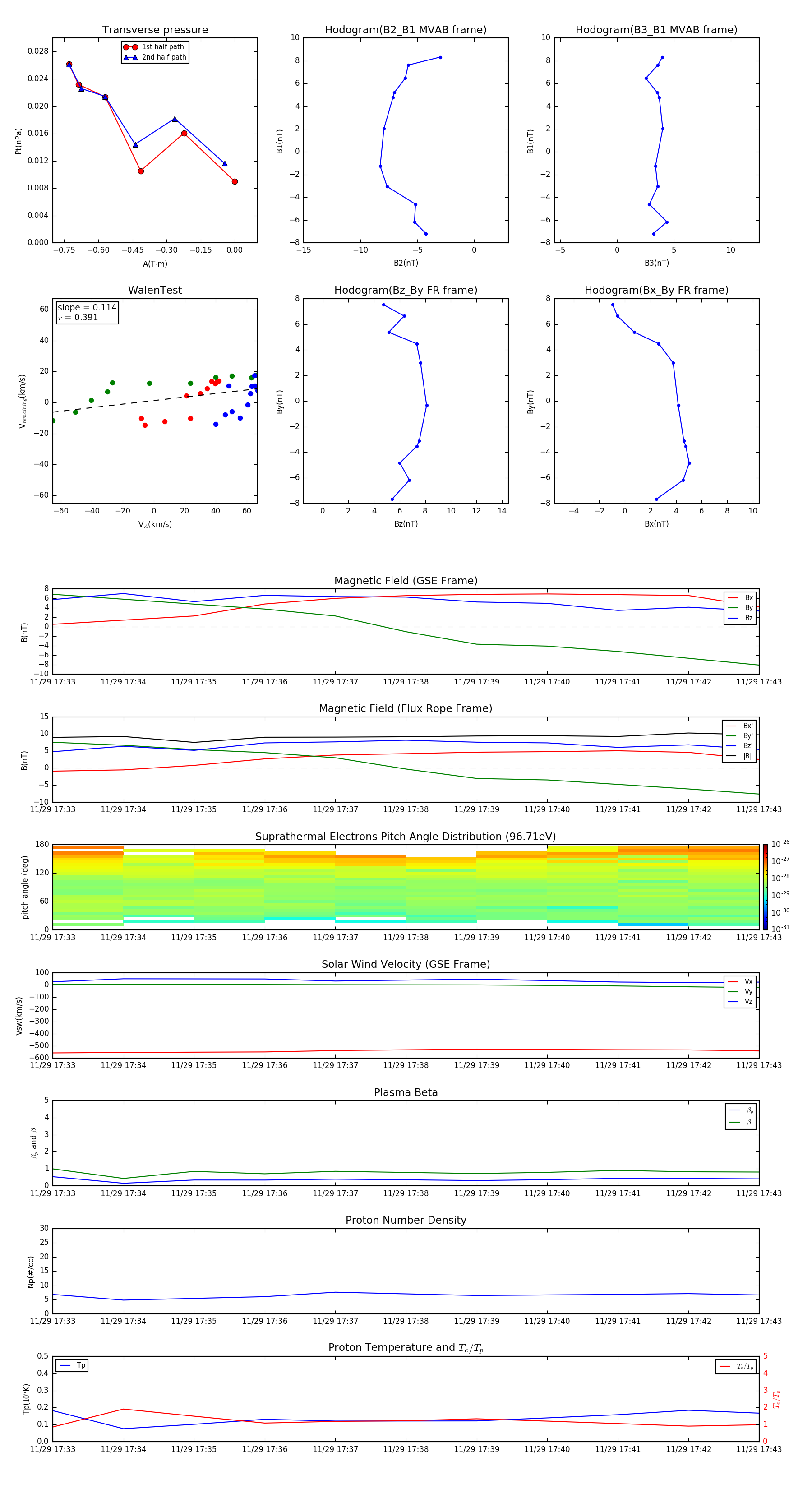
Task: Click '11/29 17:33' tick under Plasma Beta plot
Action: coord(53,1193)
